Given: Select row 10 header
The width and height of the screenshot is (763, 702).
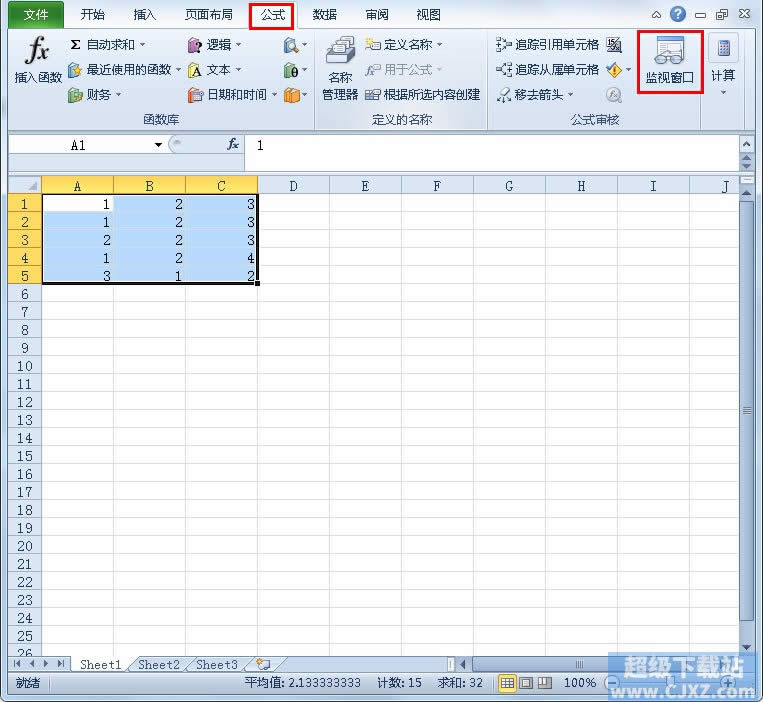Looking at the screenshot, I should pyautogui.click(x=25, y=366).
